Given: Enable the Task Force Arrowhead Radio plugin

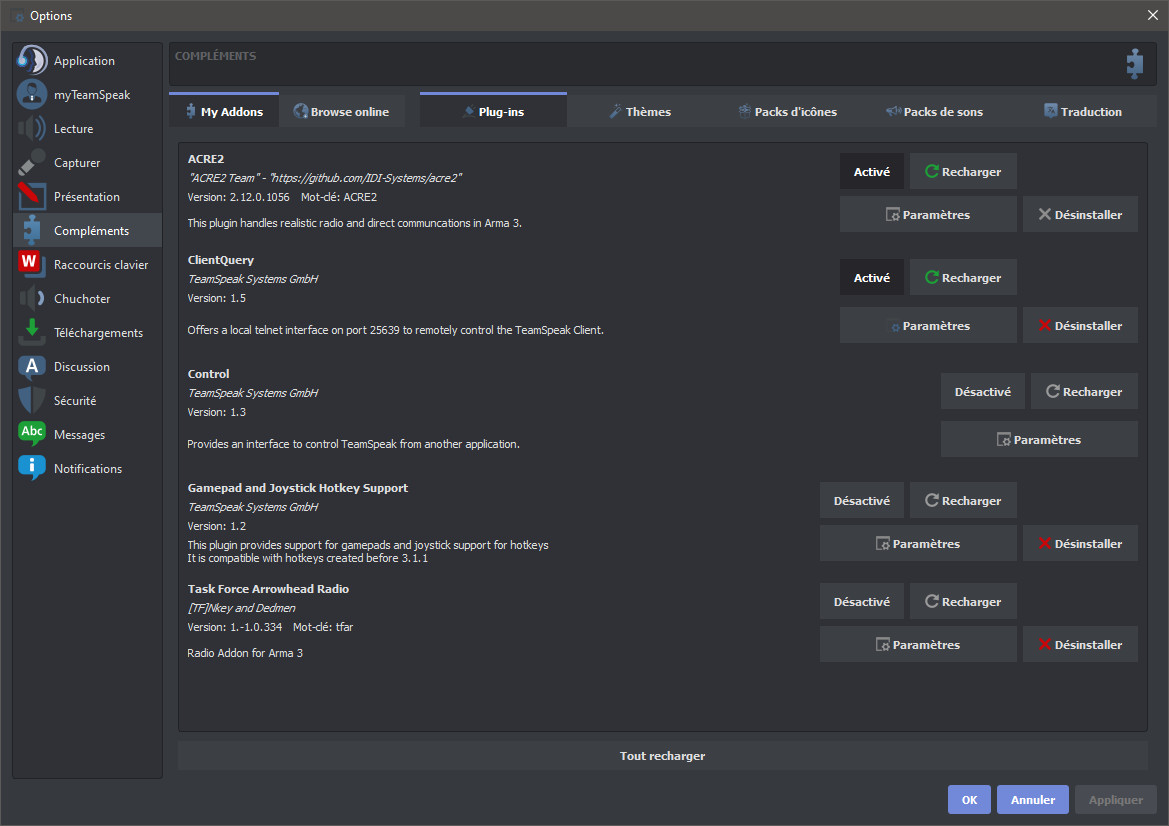Looking at the screenshot, I should click(861, 602).
